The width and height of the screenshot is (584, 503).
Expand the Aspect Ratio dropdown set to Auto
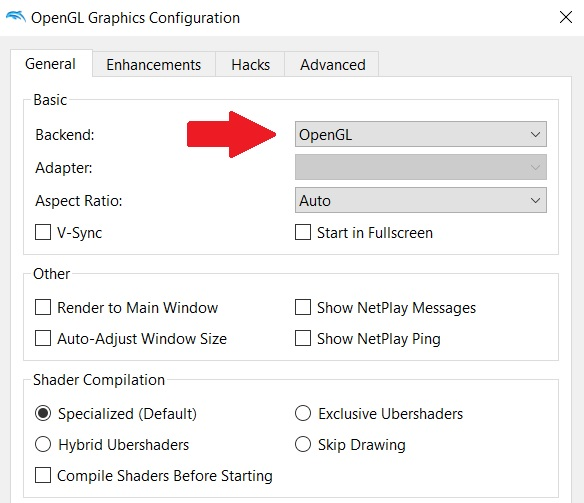point(420,200)
